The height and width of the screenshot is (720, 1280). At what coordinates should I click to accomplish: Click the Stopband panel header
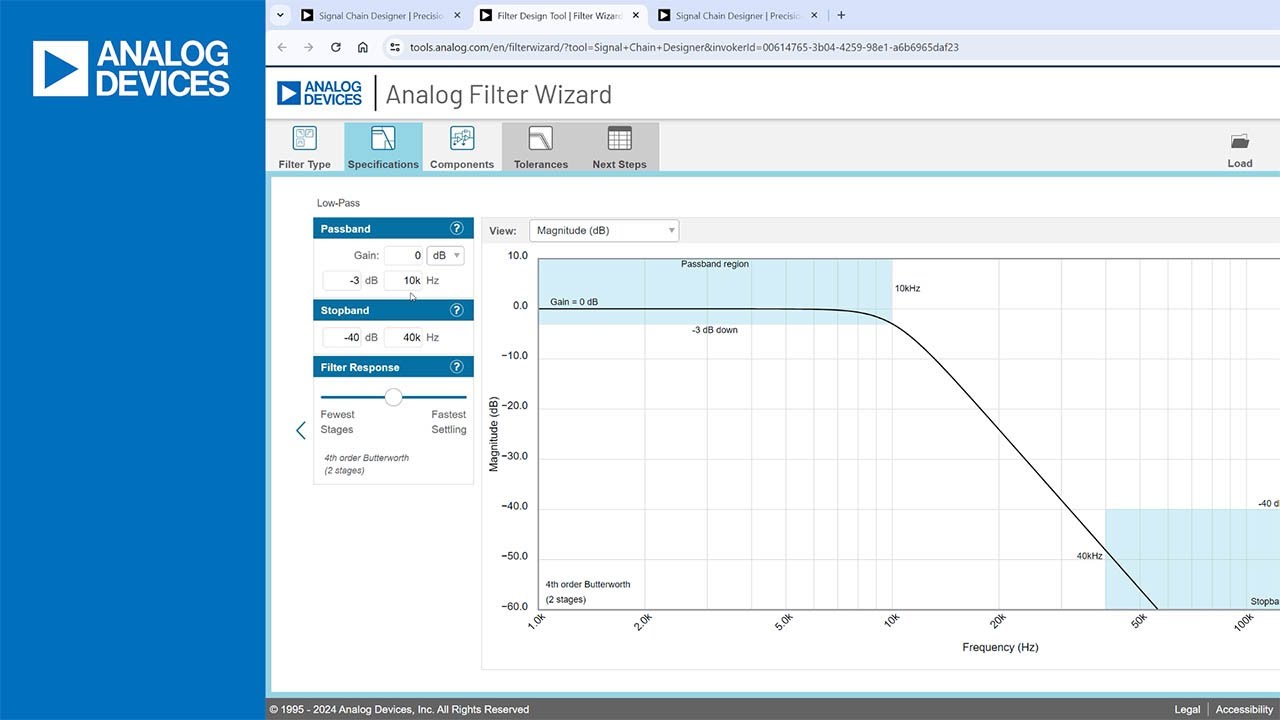pyautogui.click(x=393, y=310)
